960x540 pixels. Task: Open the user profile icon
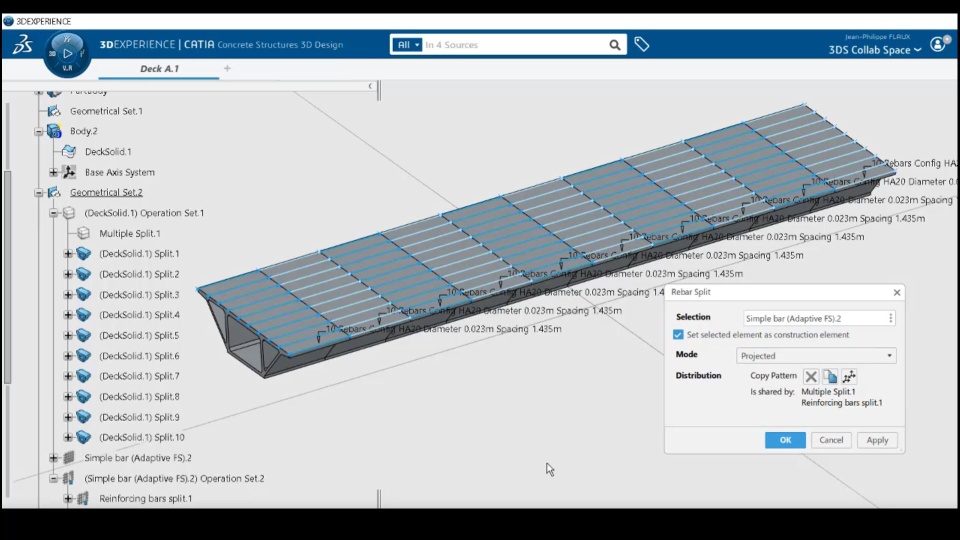tap(938, 44)
